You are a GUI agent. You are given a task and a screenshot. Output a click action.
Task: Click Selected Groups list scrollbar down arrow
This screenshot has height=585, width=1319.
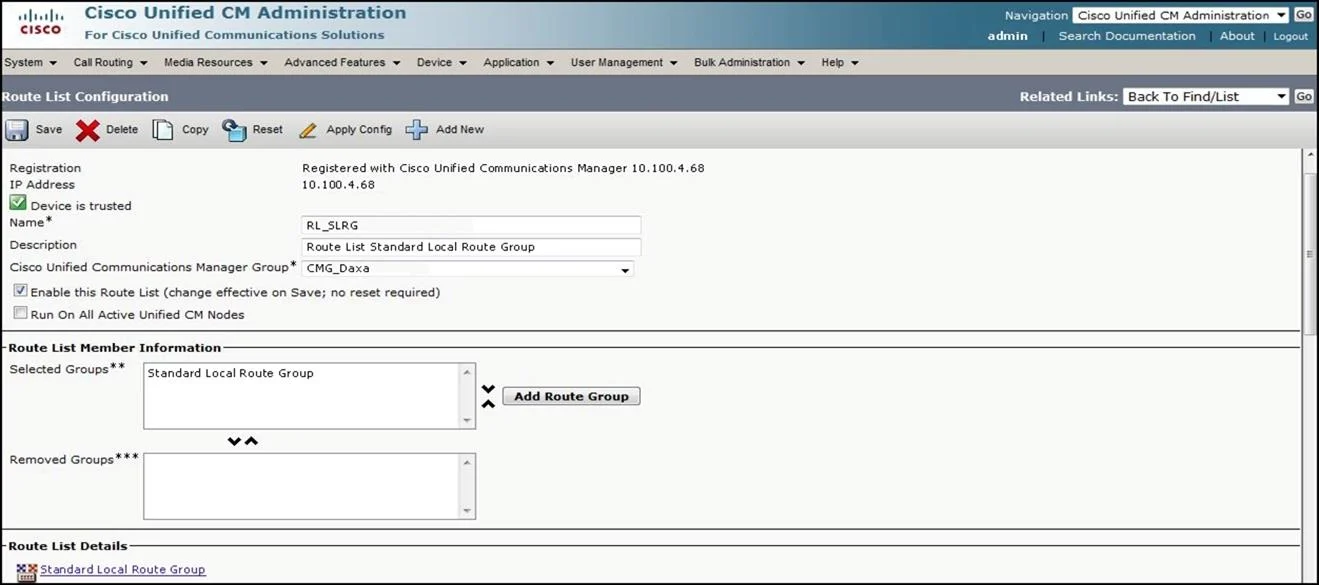[467, 421]
